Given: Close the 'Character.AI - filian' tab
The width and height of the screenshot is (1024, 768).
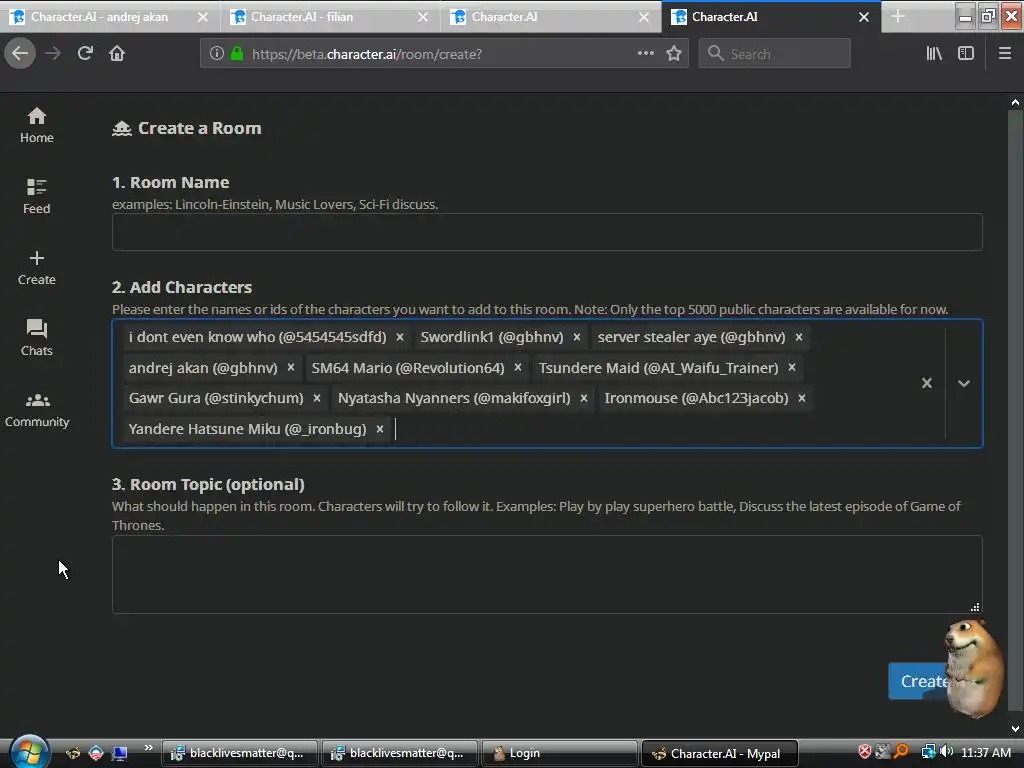Looking at the screenshot, I should pyautogui.click(x=423, y=17).
